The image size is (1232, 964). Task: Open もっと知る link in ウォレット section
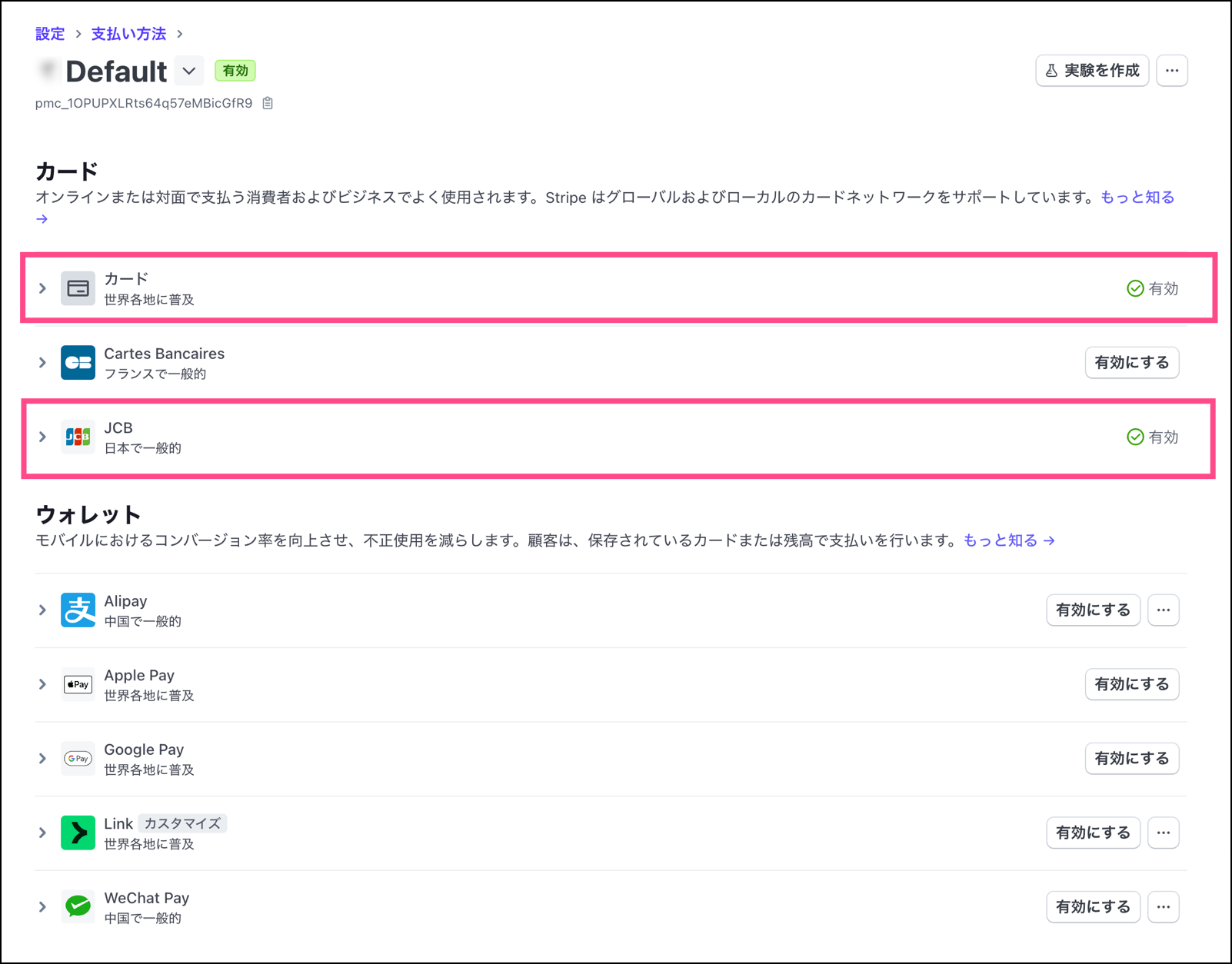(1008, 540)
